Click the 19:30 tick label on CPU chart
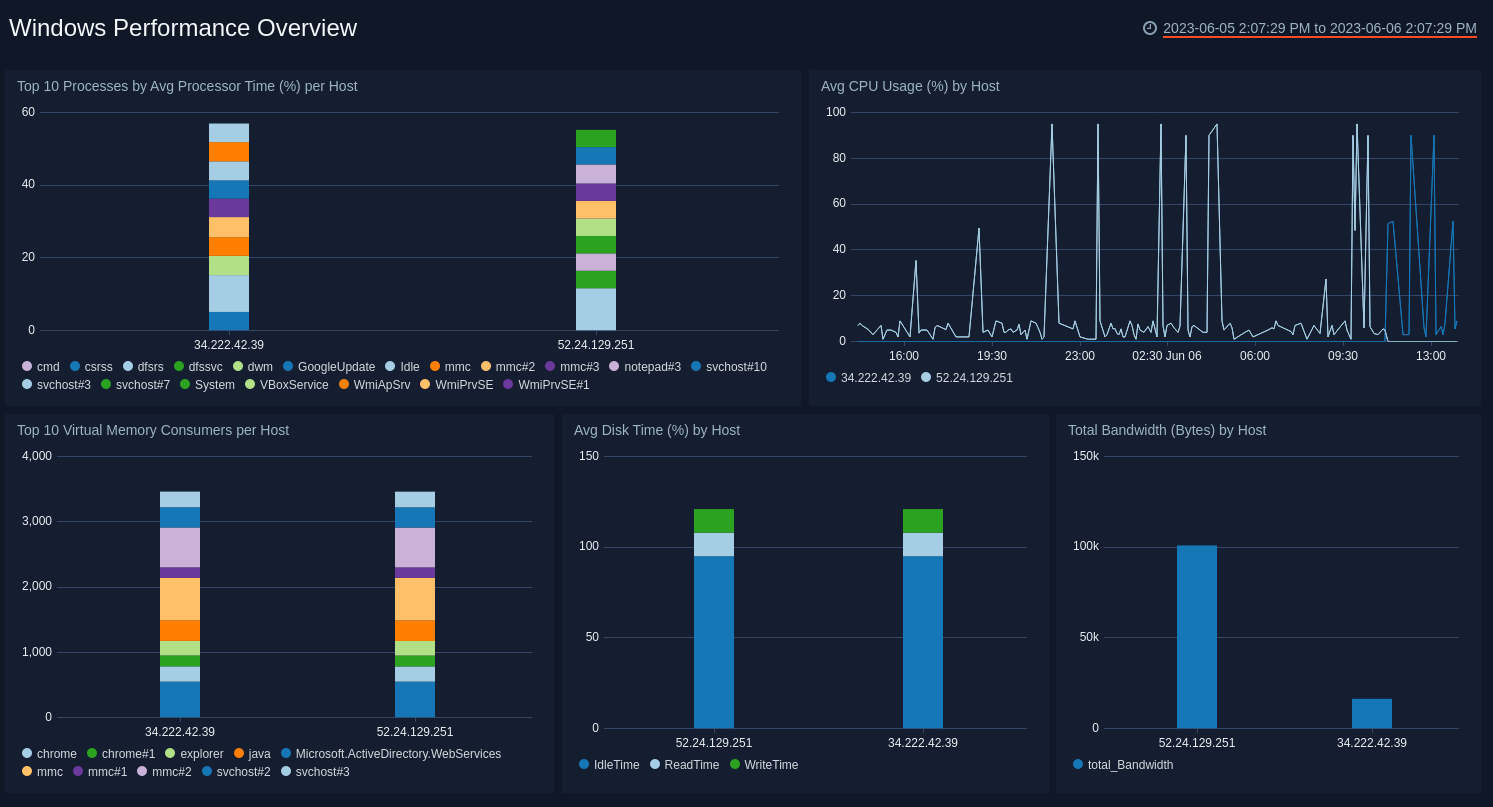 tap(992, 356)
